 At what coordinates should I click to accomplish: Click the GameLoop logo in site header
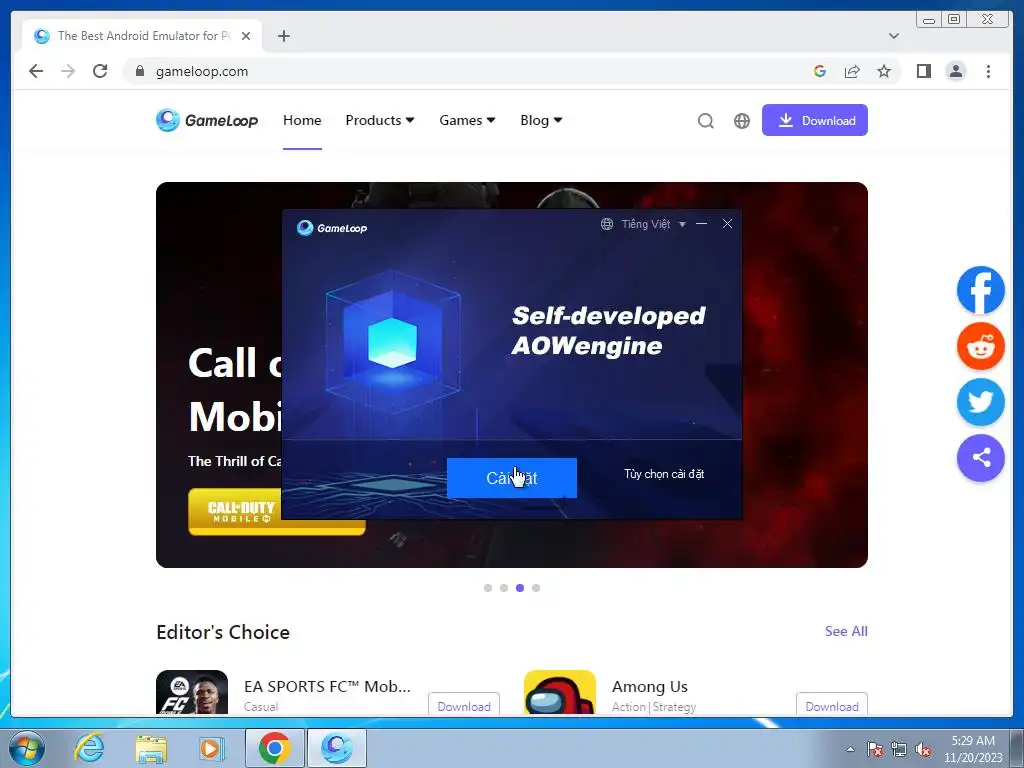pos(207,120)
